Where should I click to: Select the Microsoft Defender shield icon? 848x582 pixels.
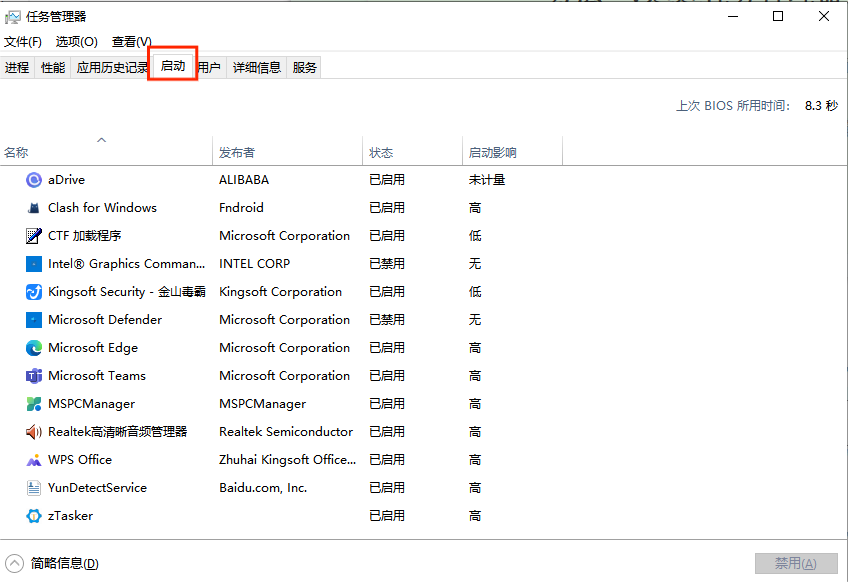point(32,319)
